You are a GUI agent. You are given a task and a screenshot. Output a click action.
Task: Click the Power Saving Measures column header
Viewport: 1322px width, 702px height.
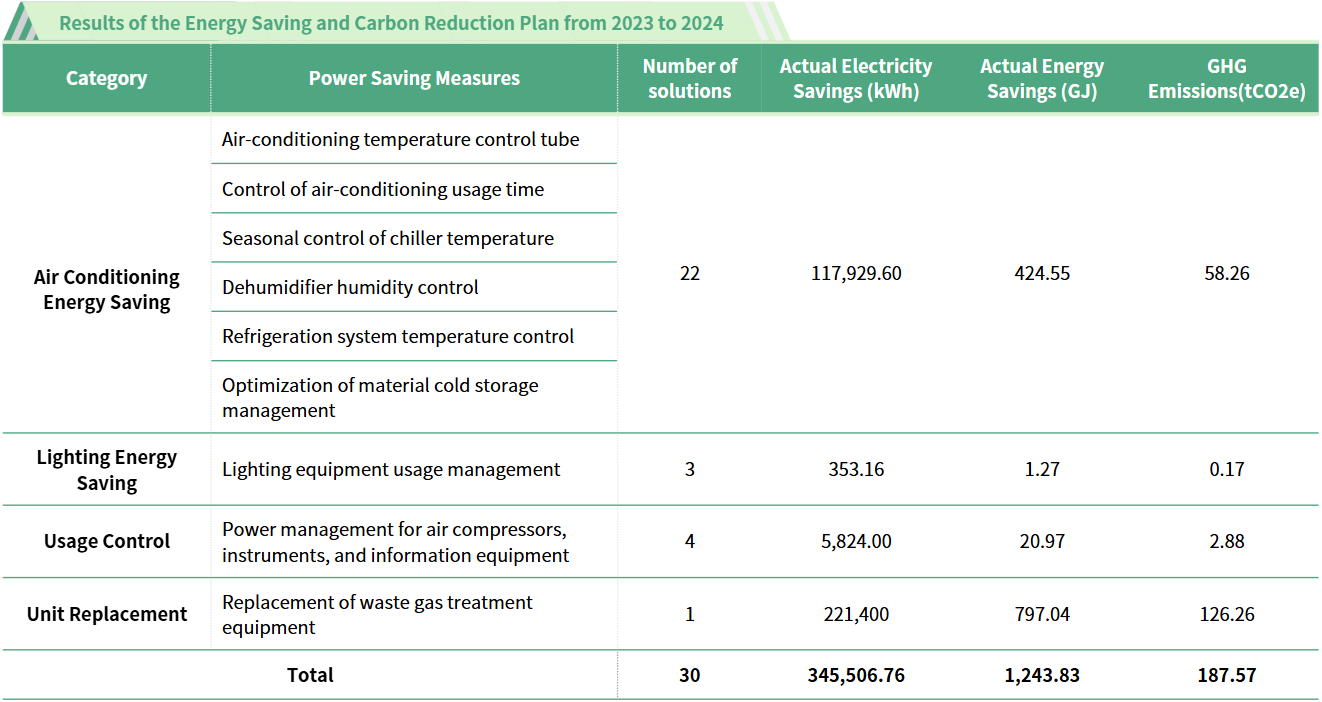pyautogui.click(x=414, y=78)
